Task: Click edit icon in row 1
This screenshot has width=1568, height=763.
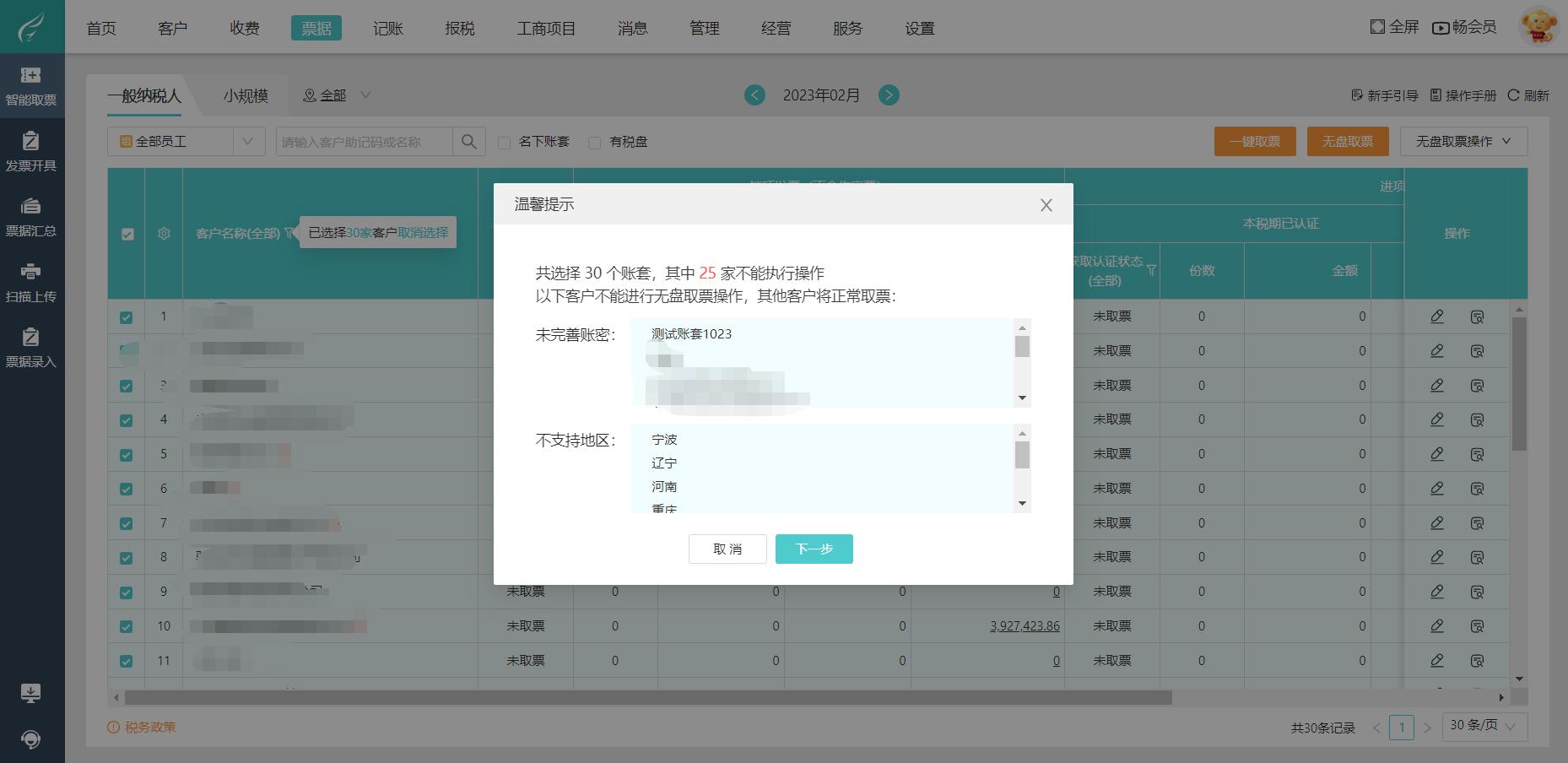Action: click(x=1437, y=317)
